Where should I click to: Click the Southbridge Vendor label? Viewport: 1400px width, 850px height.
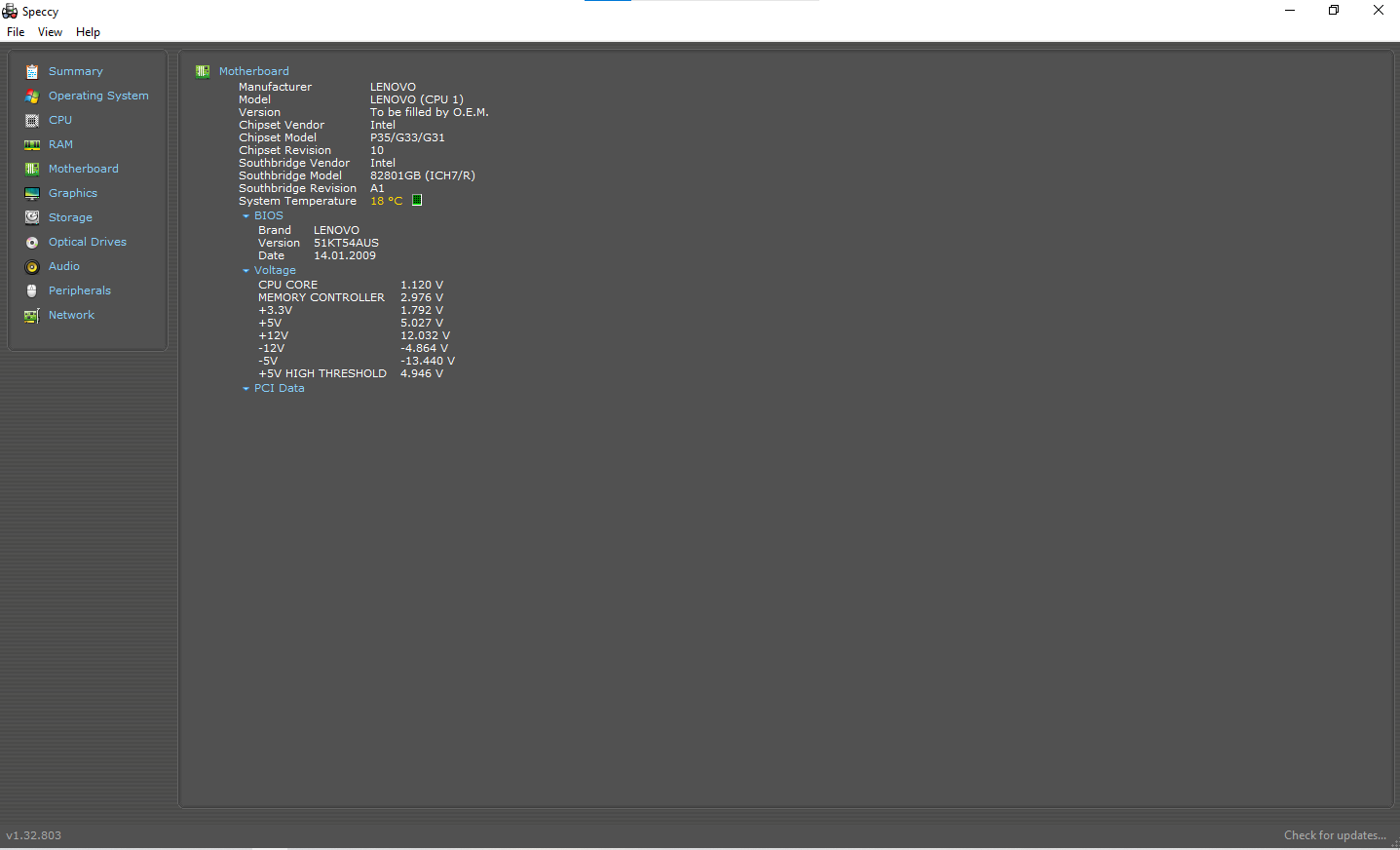(294, 163)
